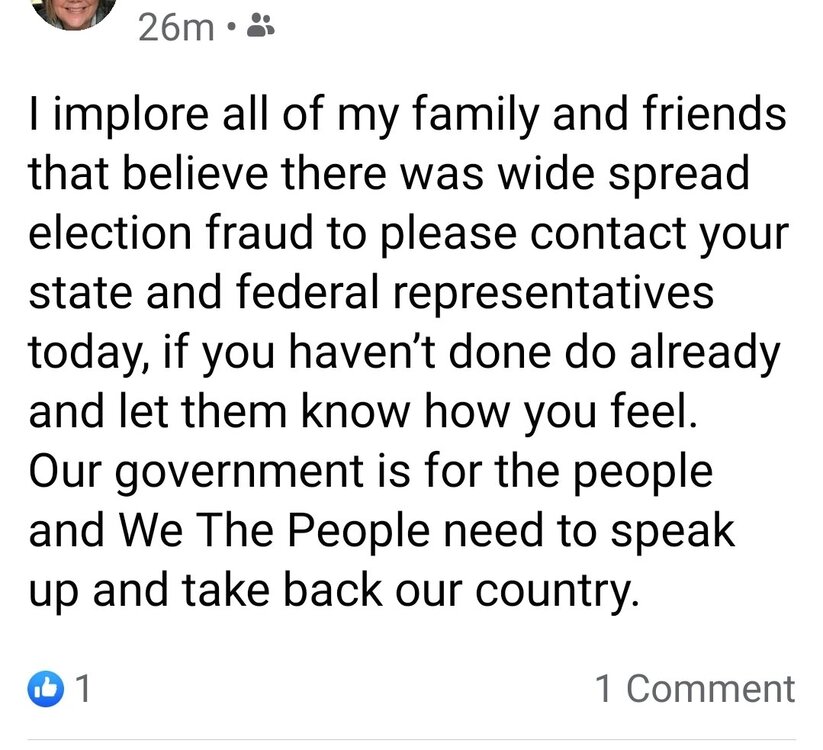
Task: Select the audience sharing icon next to timestamp
Action: tap(260, 23)
